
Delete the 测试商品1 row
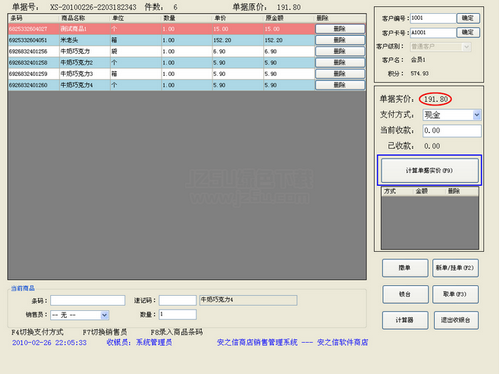pyautogui.click(x=340, y=29)
